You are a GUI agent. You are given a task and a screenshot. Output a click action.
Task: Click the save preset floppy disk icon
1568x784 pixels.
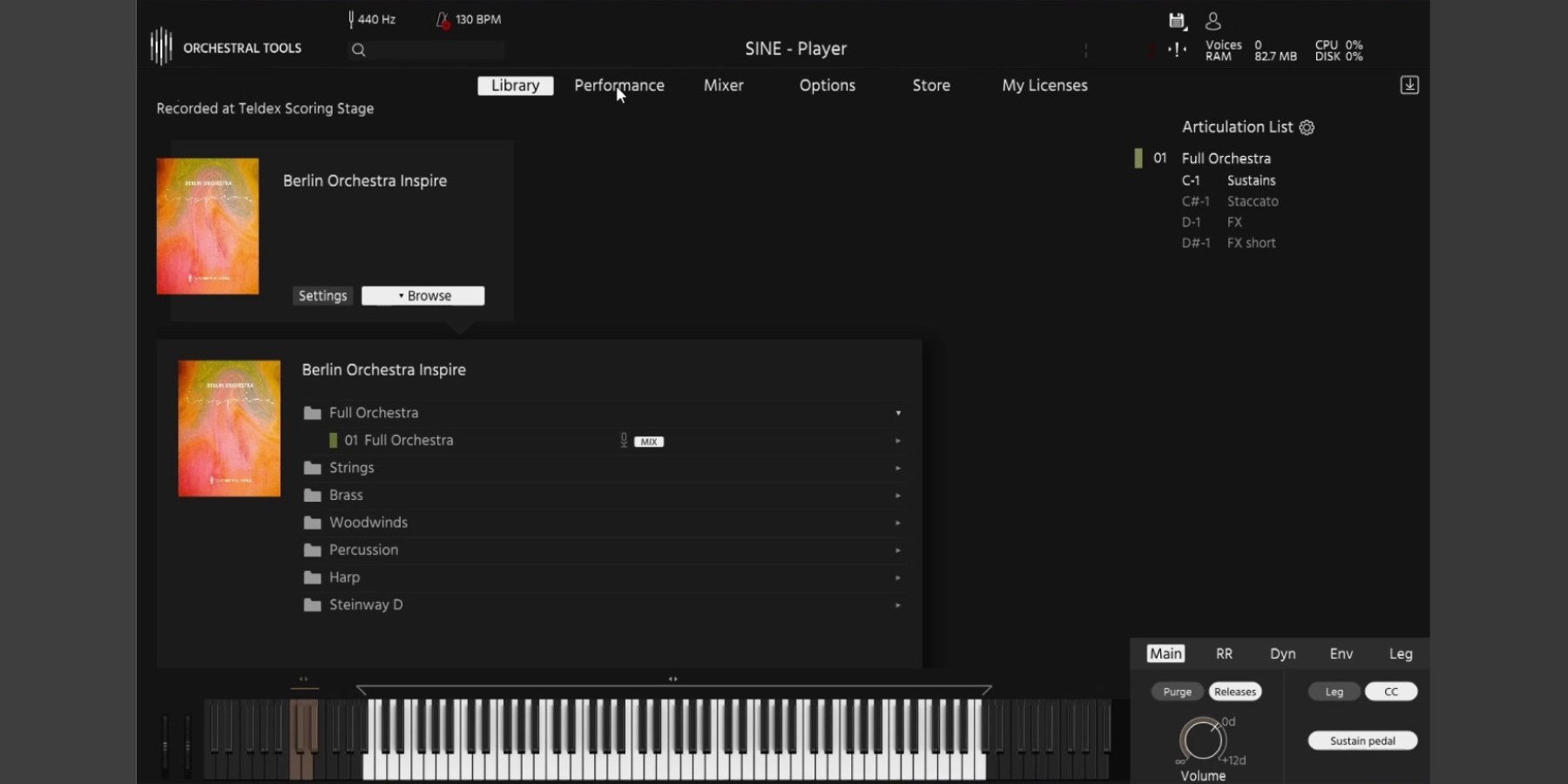[1177, 21]
